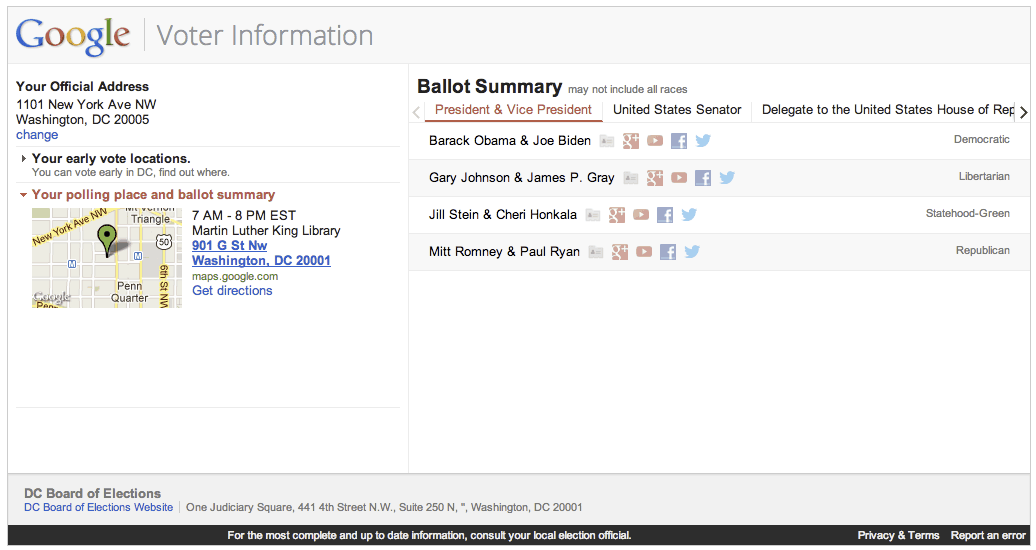Click 'change' link under official address

[37, 135]
